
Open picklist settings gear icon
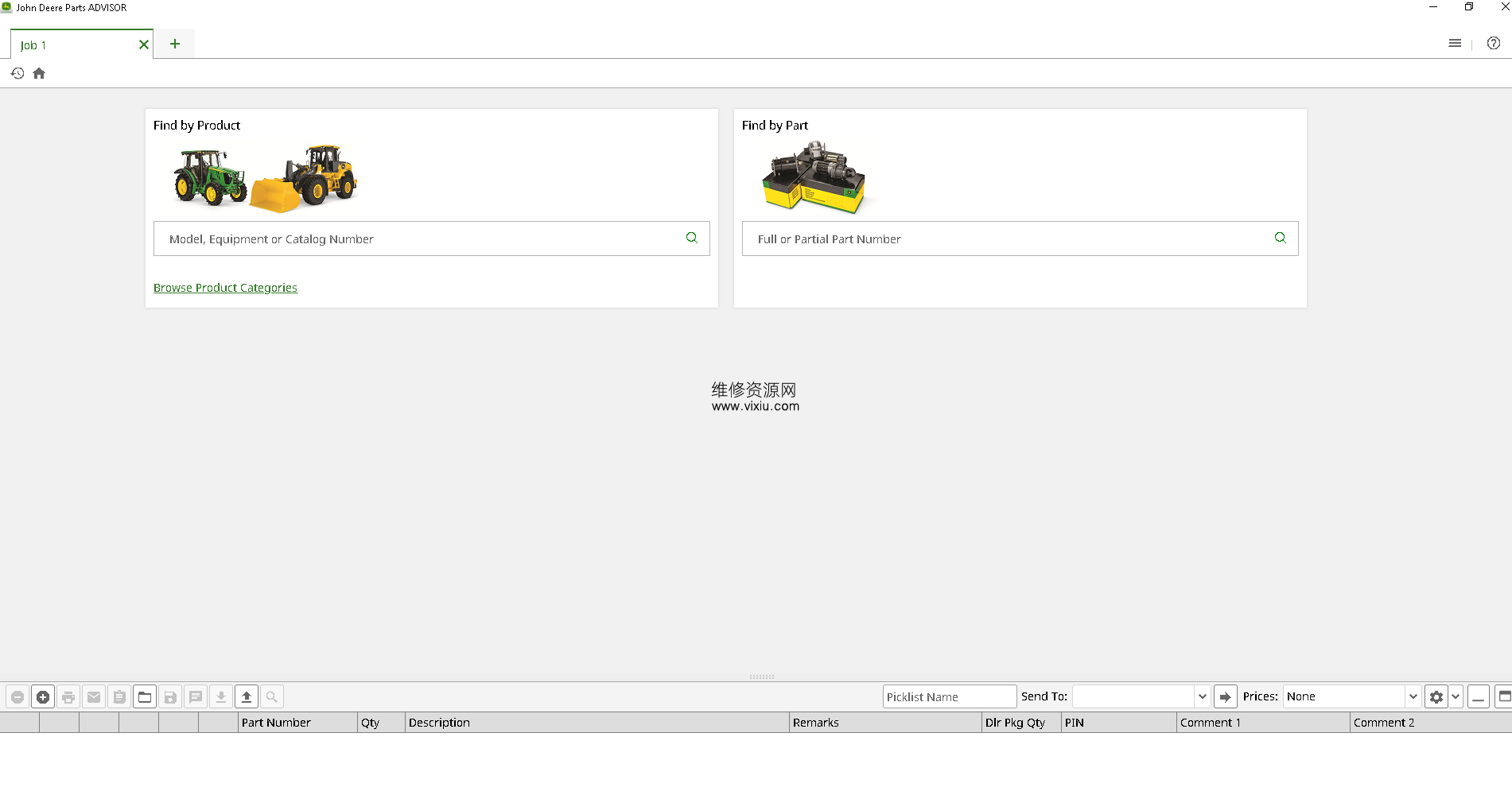tap(1436, 697)
